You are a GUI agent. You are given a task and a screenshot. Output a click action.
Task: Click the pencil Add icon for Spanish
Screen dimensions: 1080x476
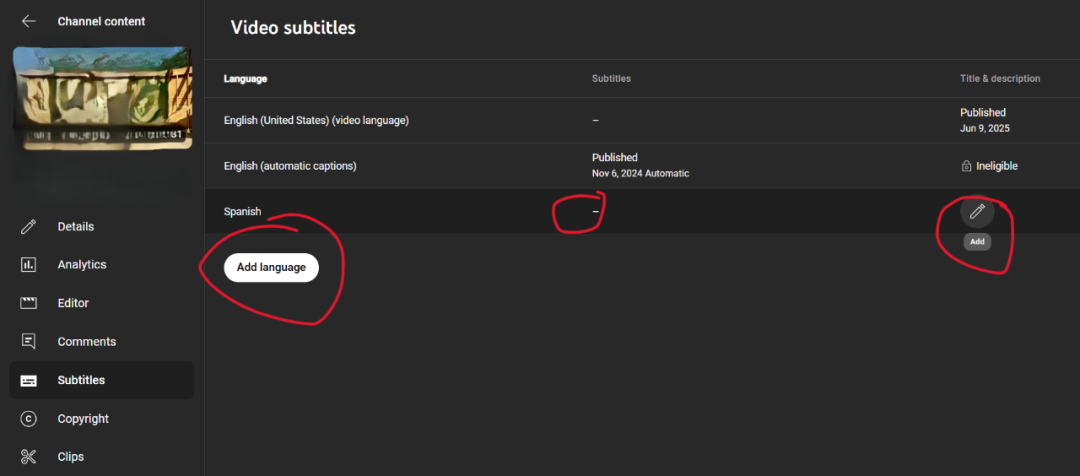click(977, 211)
